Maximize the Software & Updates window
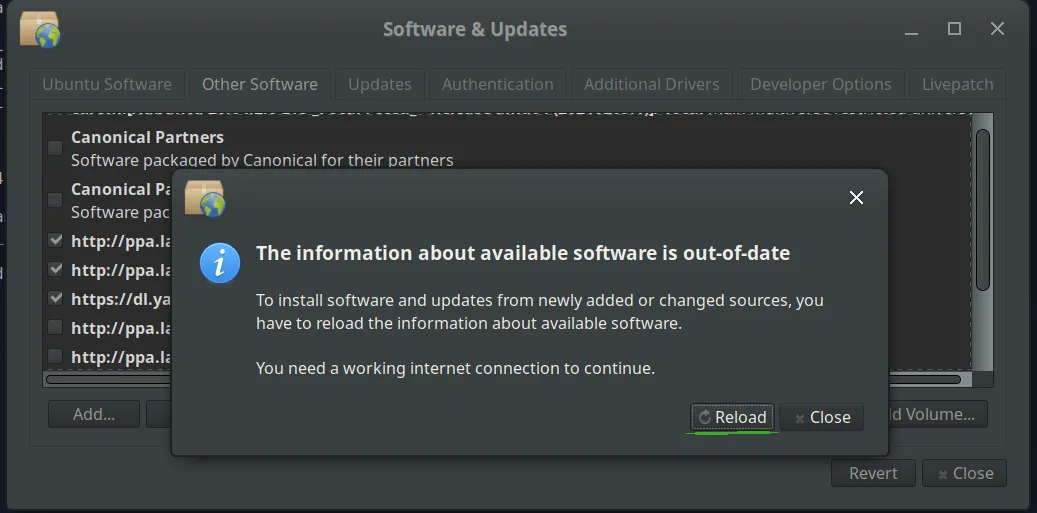The height and width of the screenshot is (513, 1037). (954, 29)
